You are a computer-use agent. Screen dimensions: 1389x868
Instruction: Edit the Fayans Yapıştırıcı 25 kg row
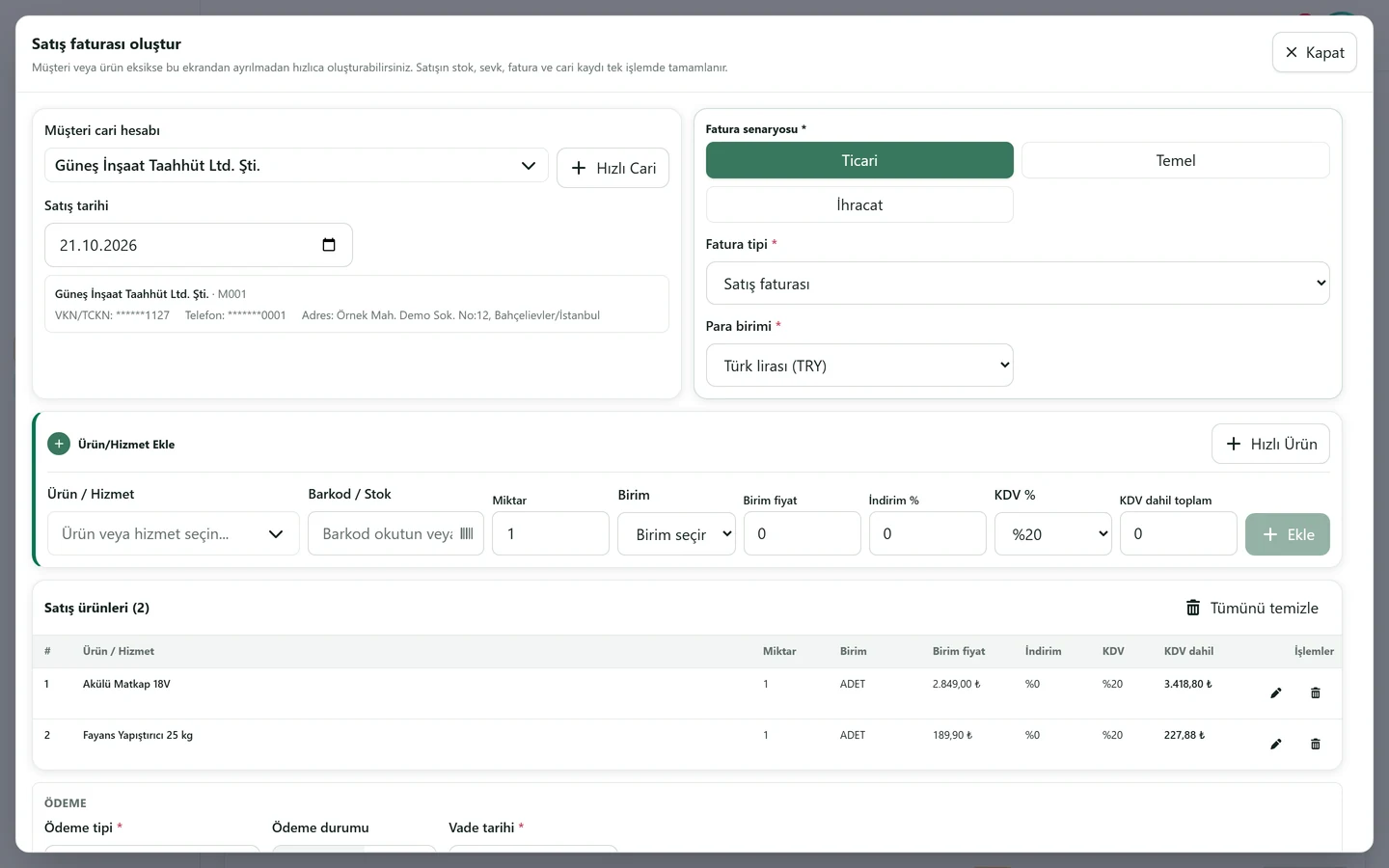1276,745
